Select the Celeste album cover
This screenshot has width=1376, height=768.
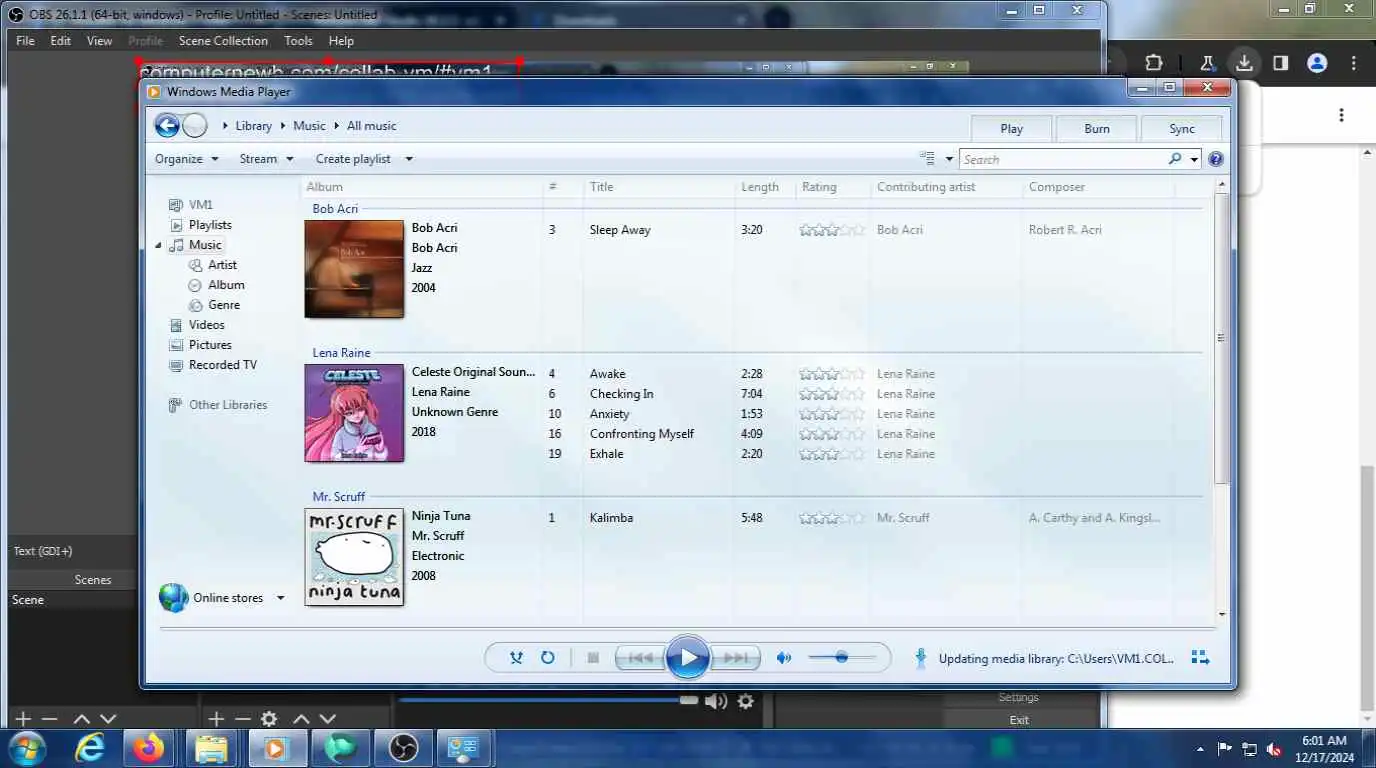click(354, 413)
